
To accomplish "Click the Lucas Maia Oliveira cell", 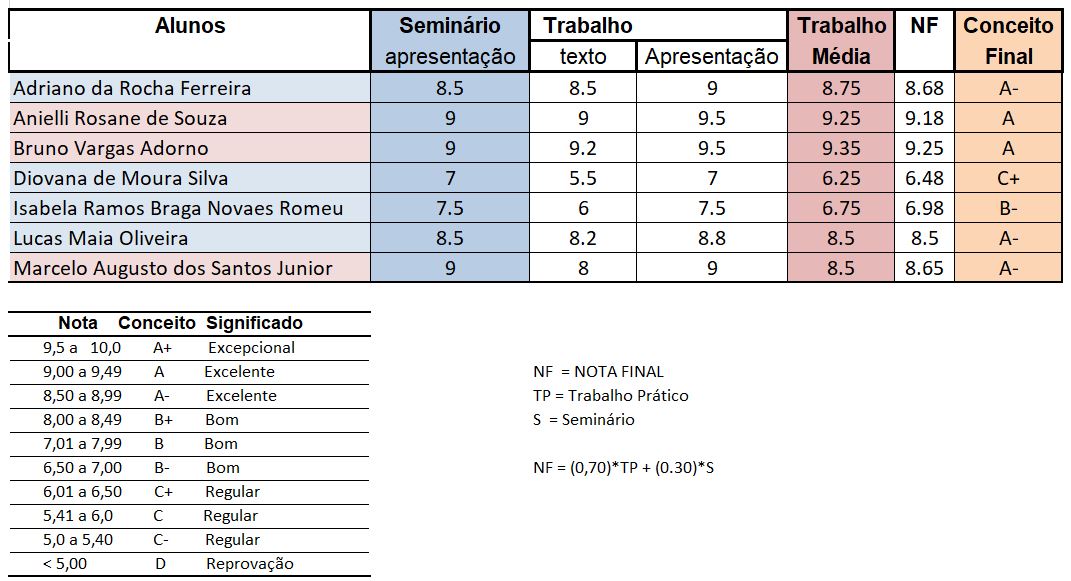I will point(101,238).
